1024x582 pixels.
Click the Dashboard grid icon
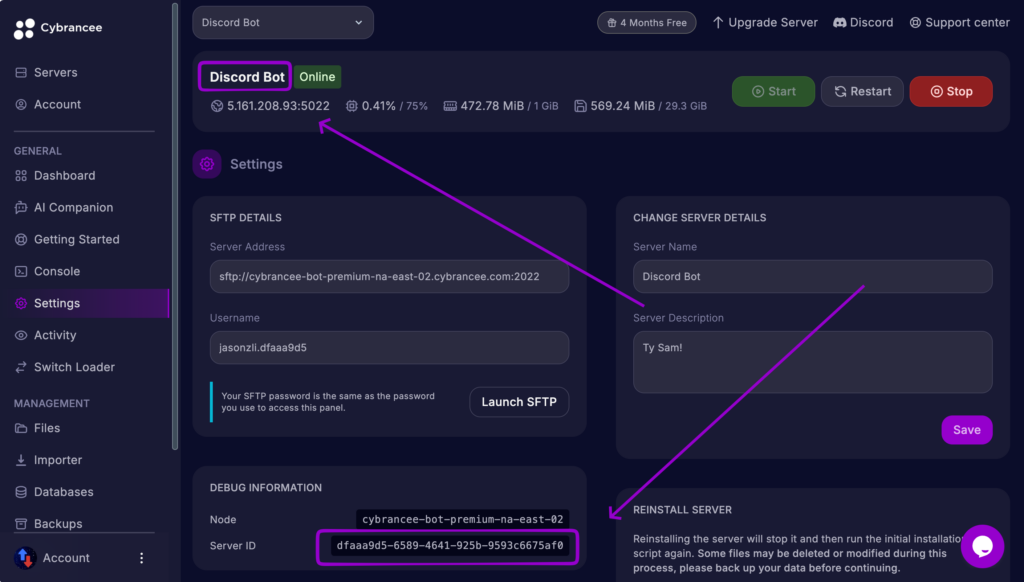pos(21,176)
